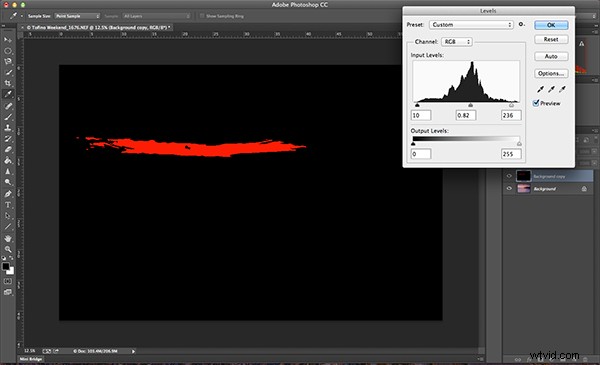The height and width of the screenshot is (365, 600).
Task: Select the Brush tool
Action: pos(8,117)
